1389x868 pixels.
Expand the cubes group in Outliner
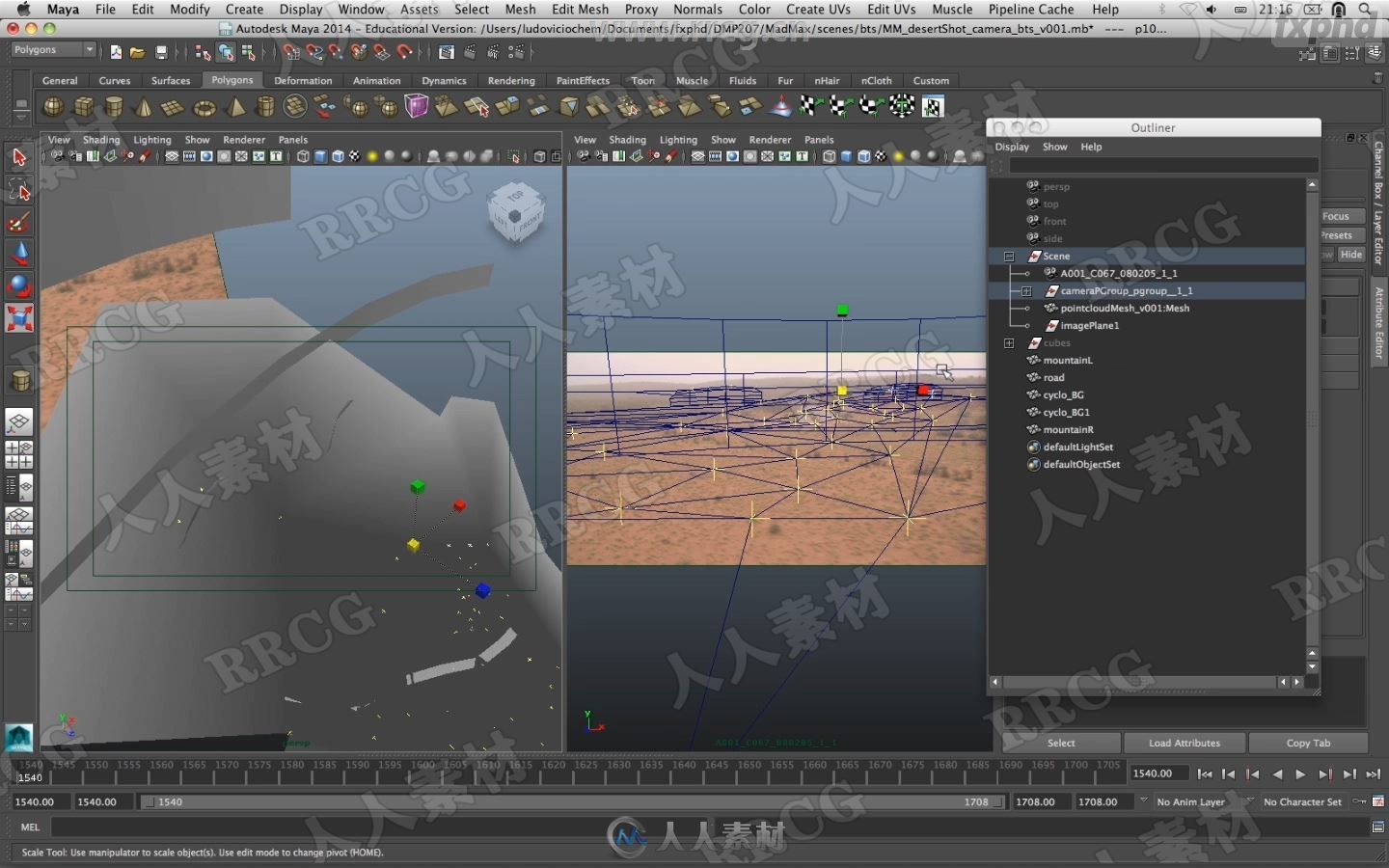(x=1009, y=343)
